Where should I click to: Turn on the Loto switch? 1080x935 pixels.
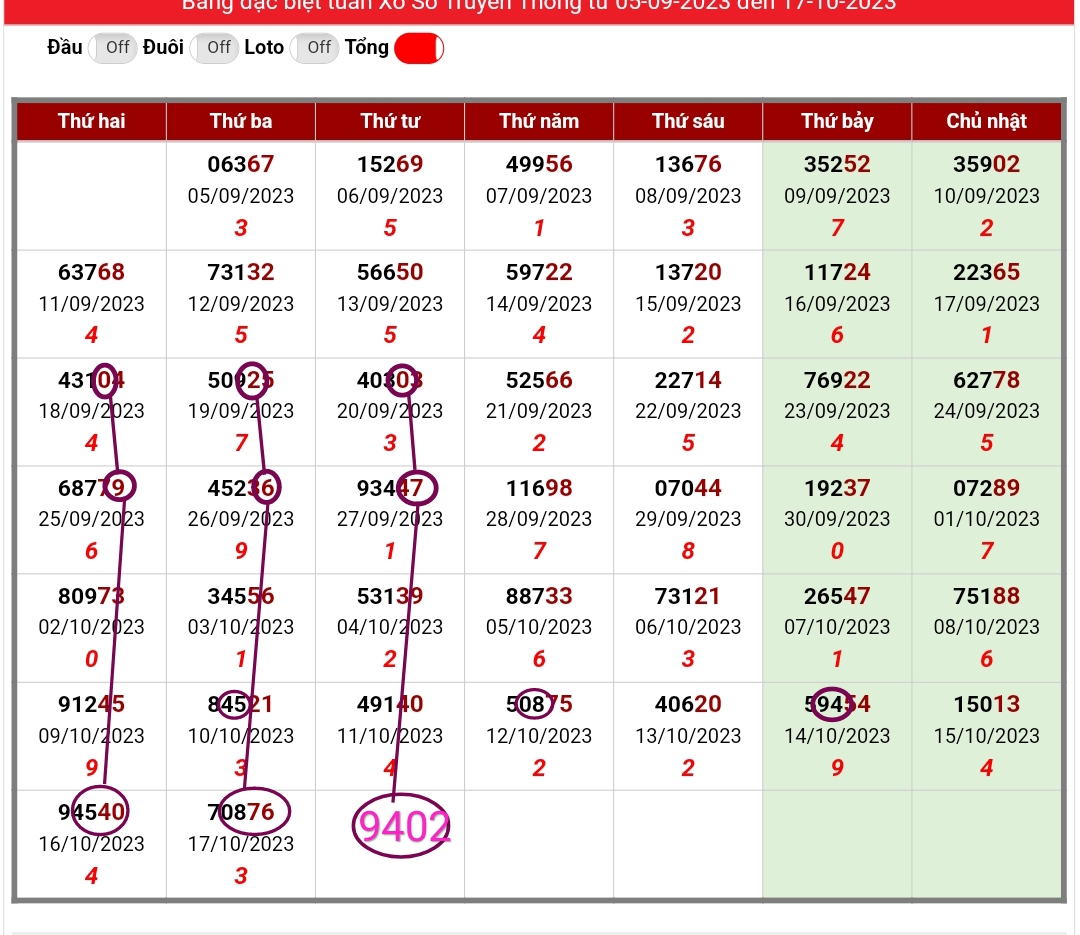coord(314,48)
